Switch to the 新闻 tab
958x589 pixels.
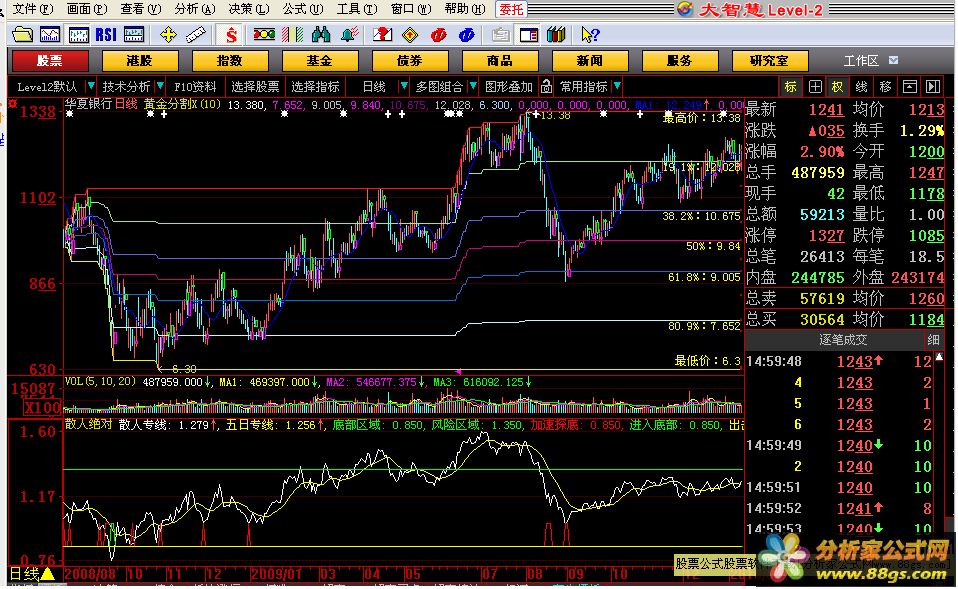(x=590, y=60)
